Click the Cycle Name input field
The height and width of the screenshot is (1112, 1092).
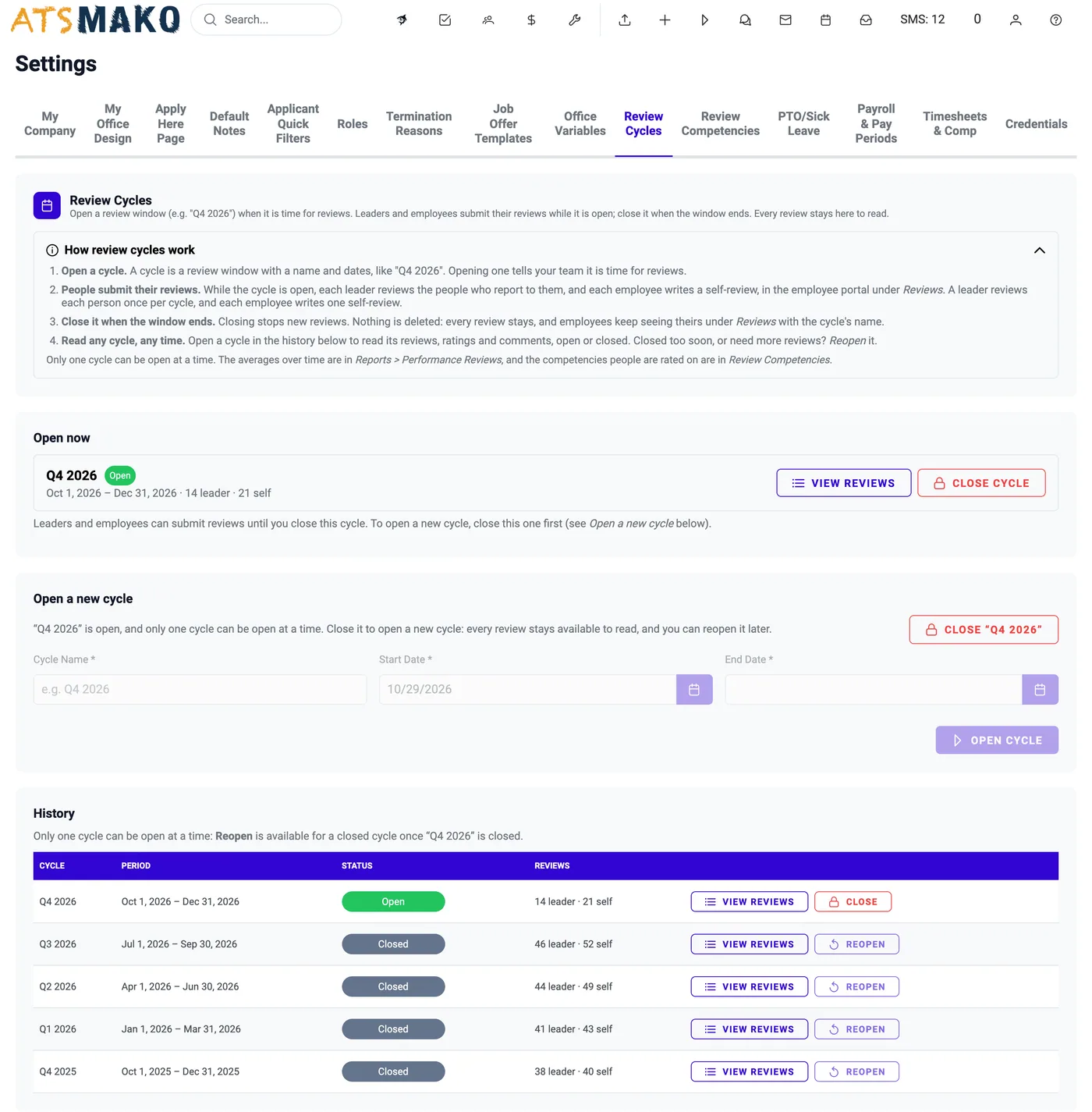click(x=200, y=690)
